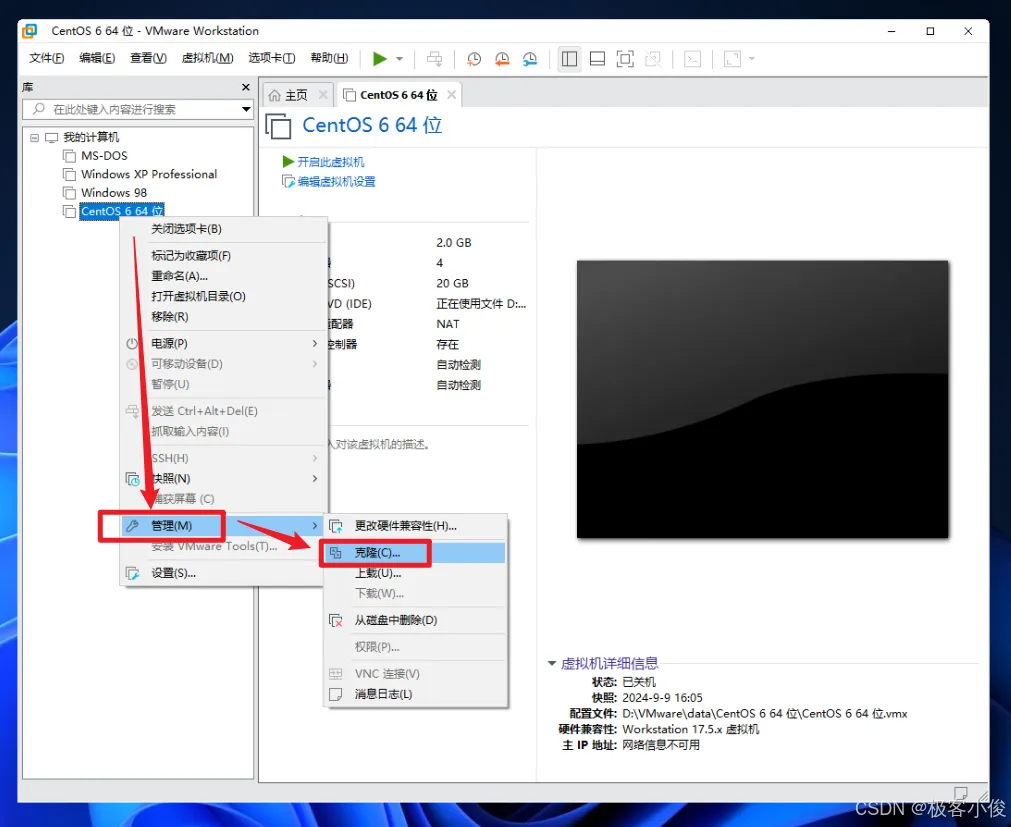1011x827 pixels.
Task: Click the library search input field
Action: 138,109
